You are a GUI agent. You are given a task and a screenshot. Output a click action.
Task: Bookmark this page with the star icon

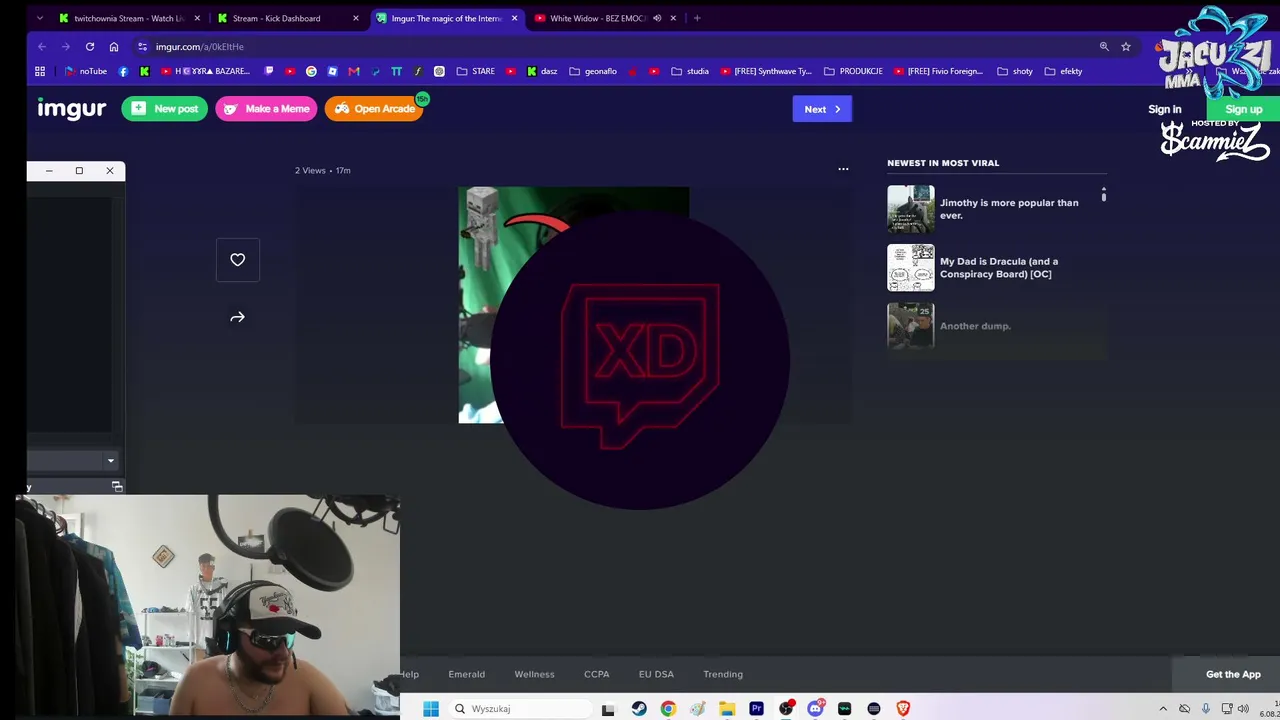[1126, 47]
